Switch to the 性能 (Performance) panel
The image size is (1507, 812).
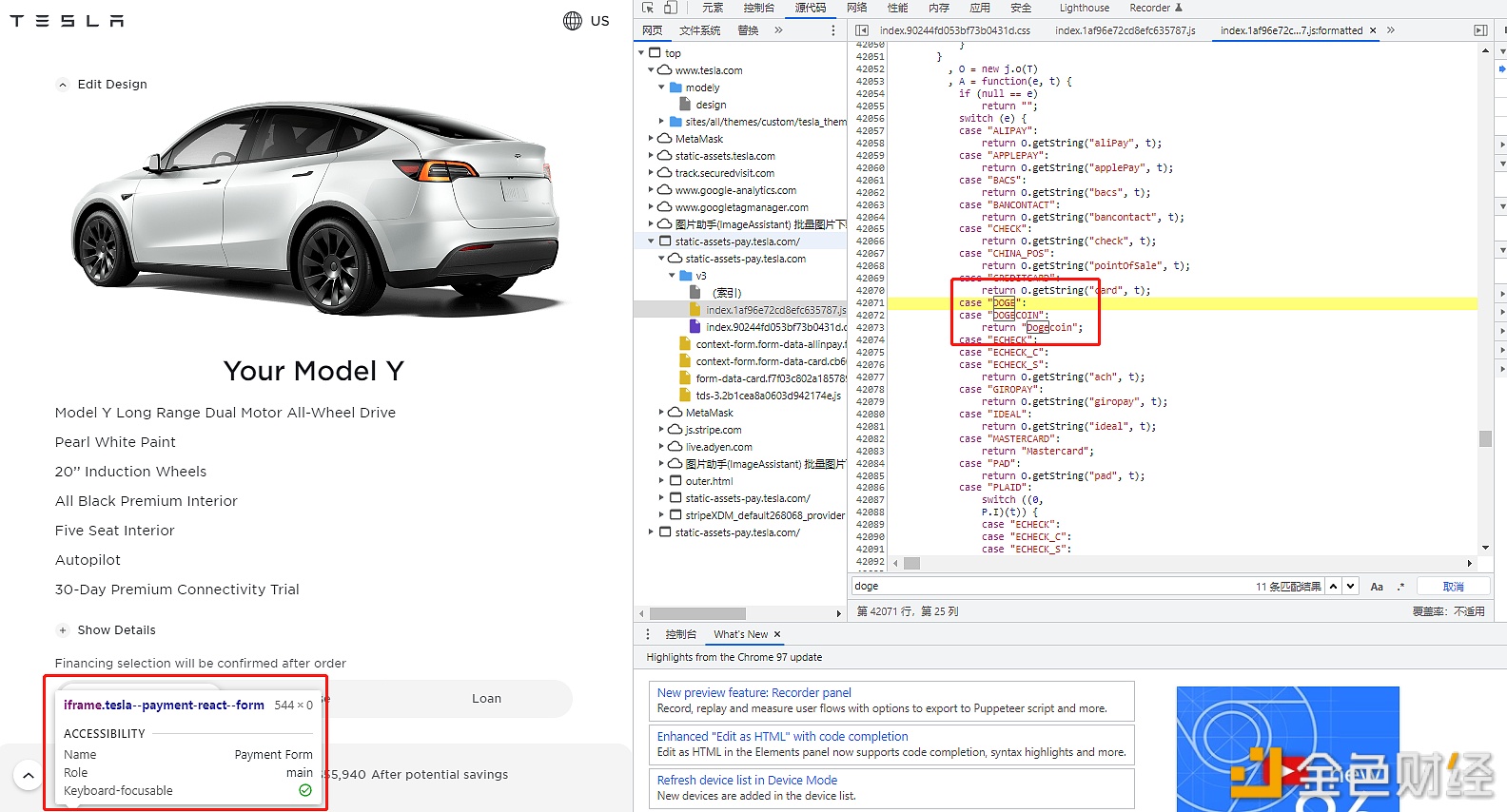[x=897, y=8]
